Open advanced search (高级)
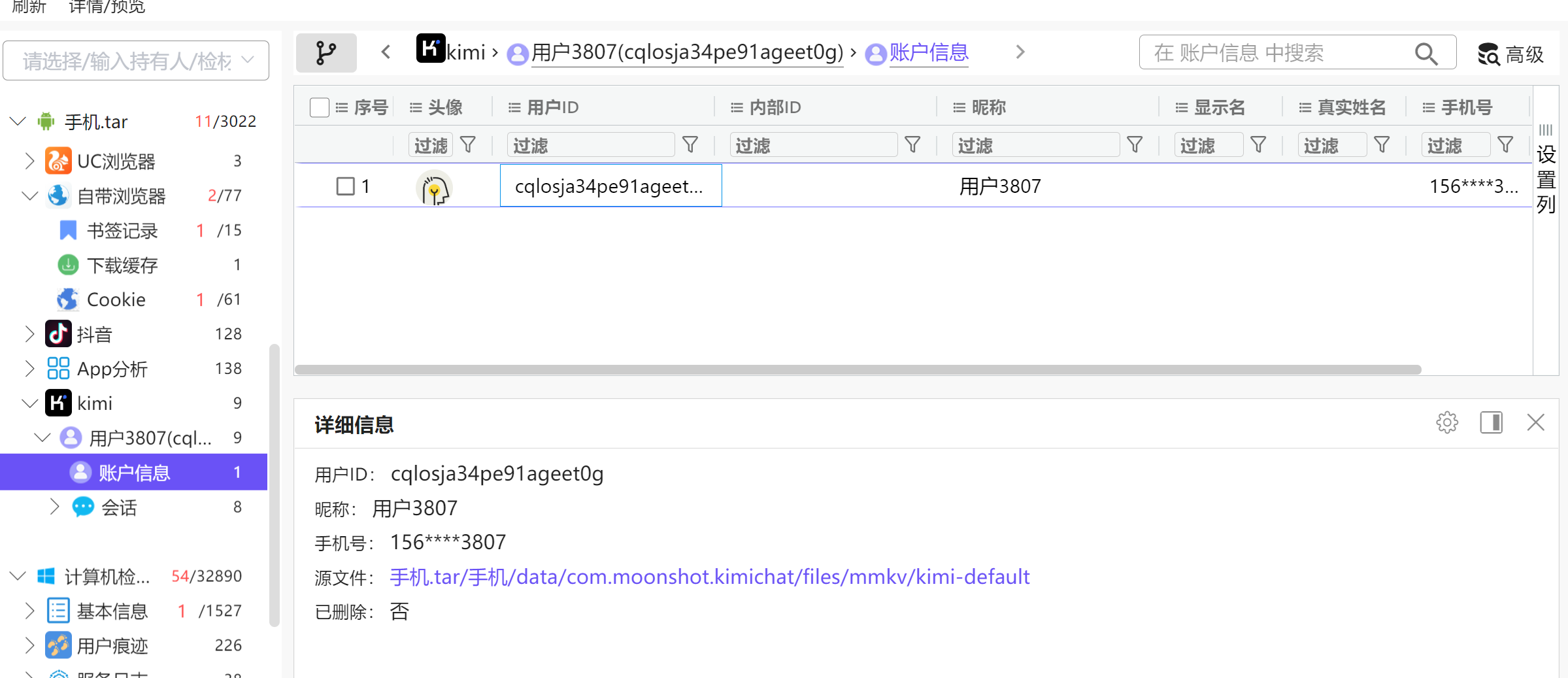The image size is (1568, 678). tap(1510, 54)
